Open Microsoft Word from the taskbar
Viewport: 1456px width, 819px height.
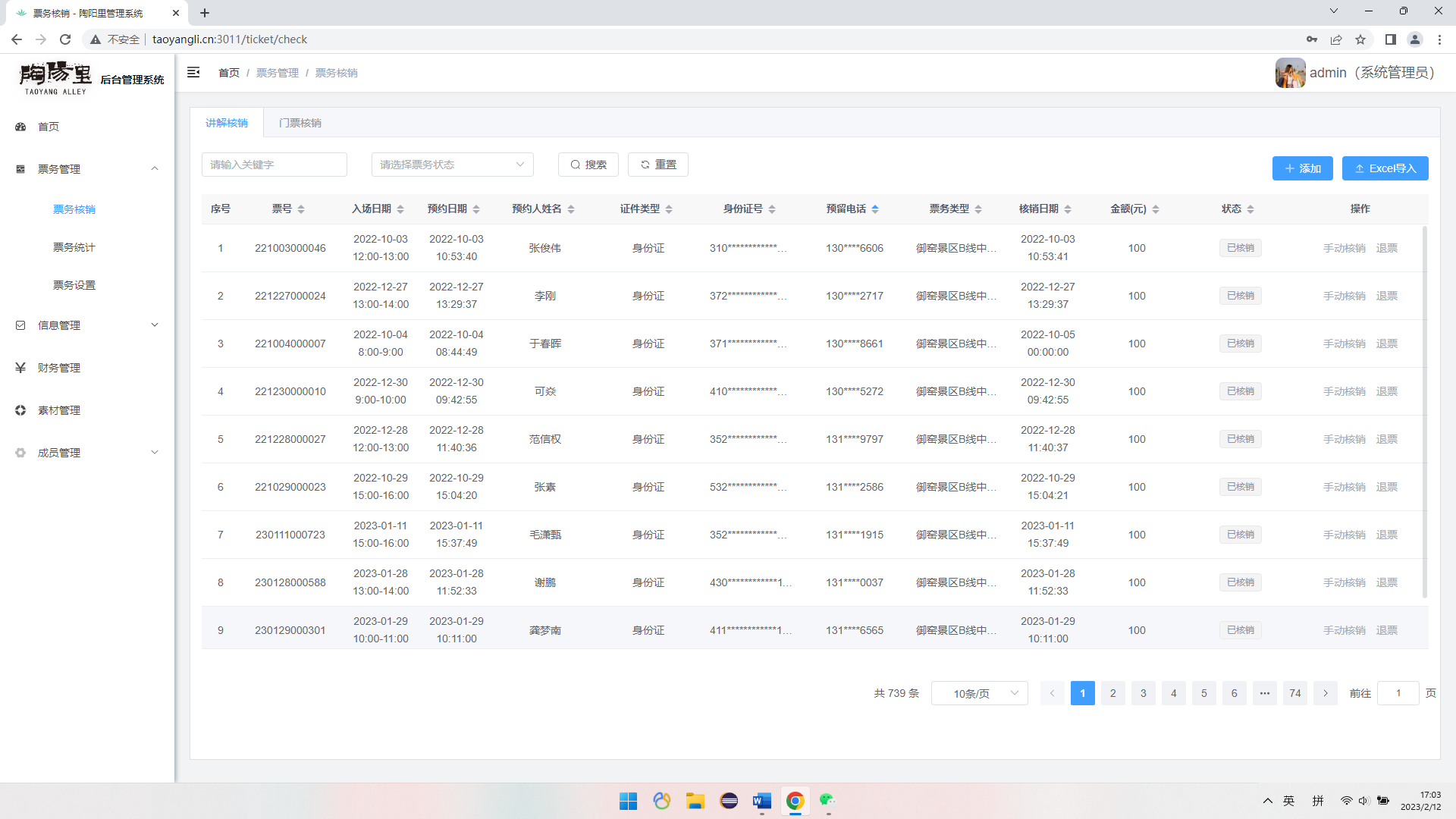point(761,801)
